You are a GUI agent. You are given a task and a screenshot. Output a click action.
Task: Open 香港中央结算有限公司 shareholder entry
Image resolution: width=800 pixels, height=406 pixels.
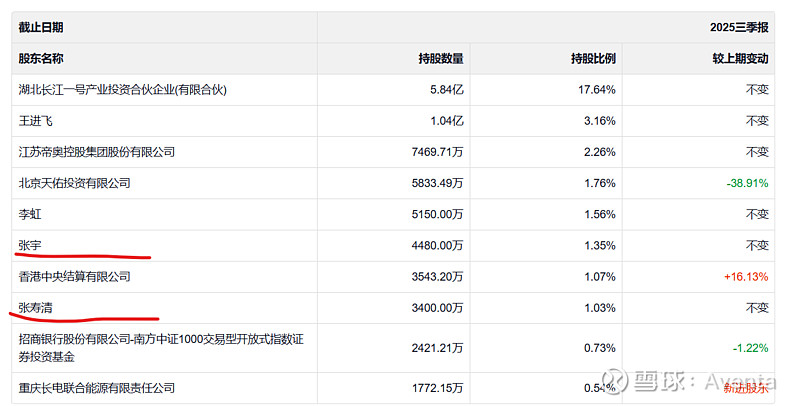74,276
